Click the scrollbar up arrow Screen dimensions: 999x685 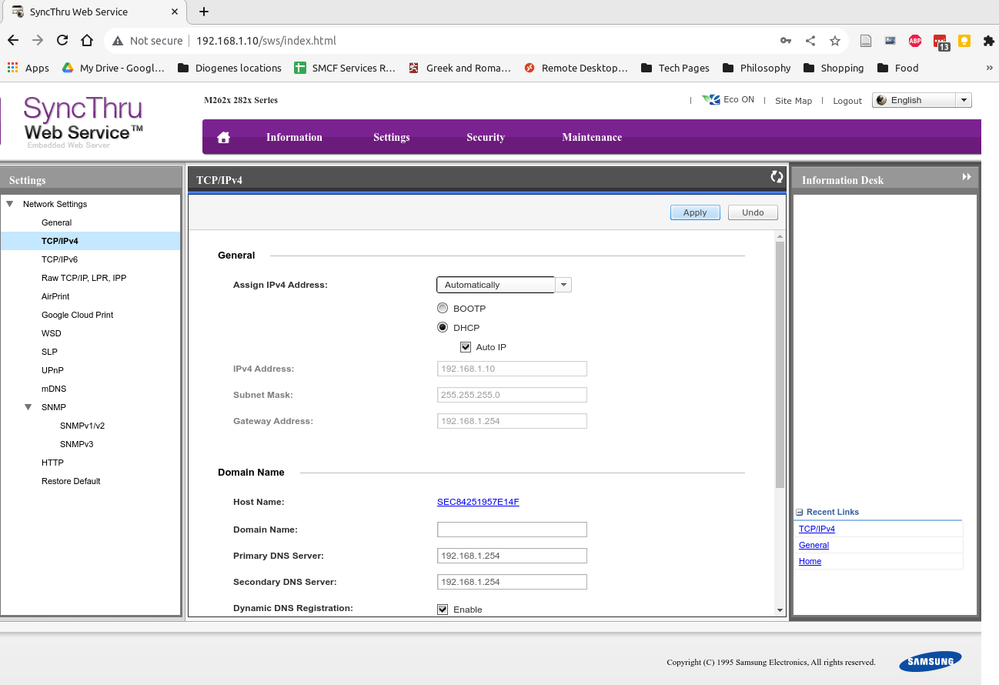[x=780, y=236]
